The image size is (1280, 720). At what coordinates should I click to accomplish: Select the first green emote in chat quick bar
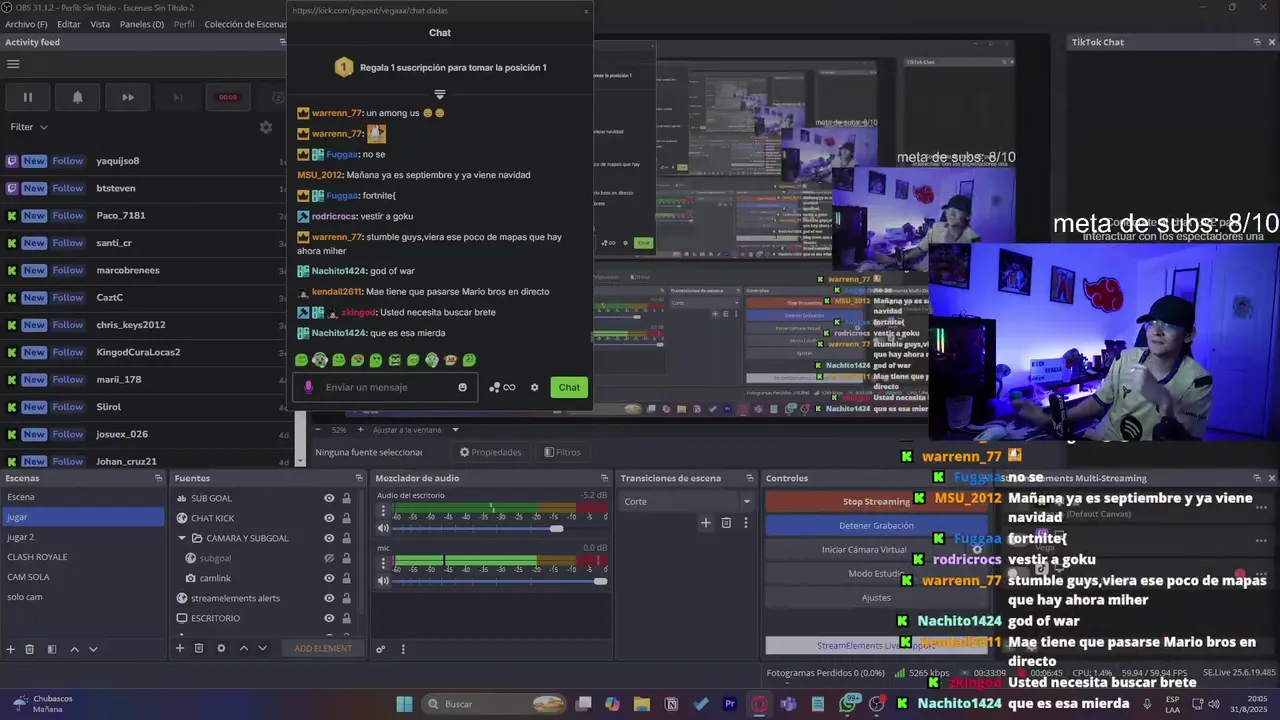[301, 360]
